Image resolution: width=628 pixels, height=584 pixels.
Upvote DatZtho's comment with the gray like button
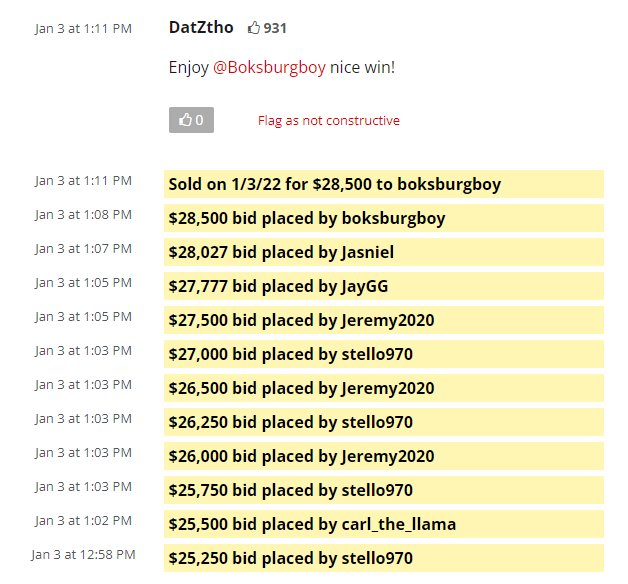tap(191, 120)
